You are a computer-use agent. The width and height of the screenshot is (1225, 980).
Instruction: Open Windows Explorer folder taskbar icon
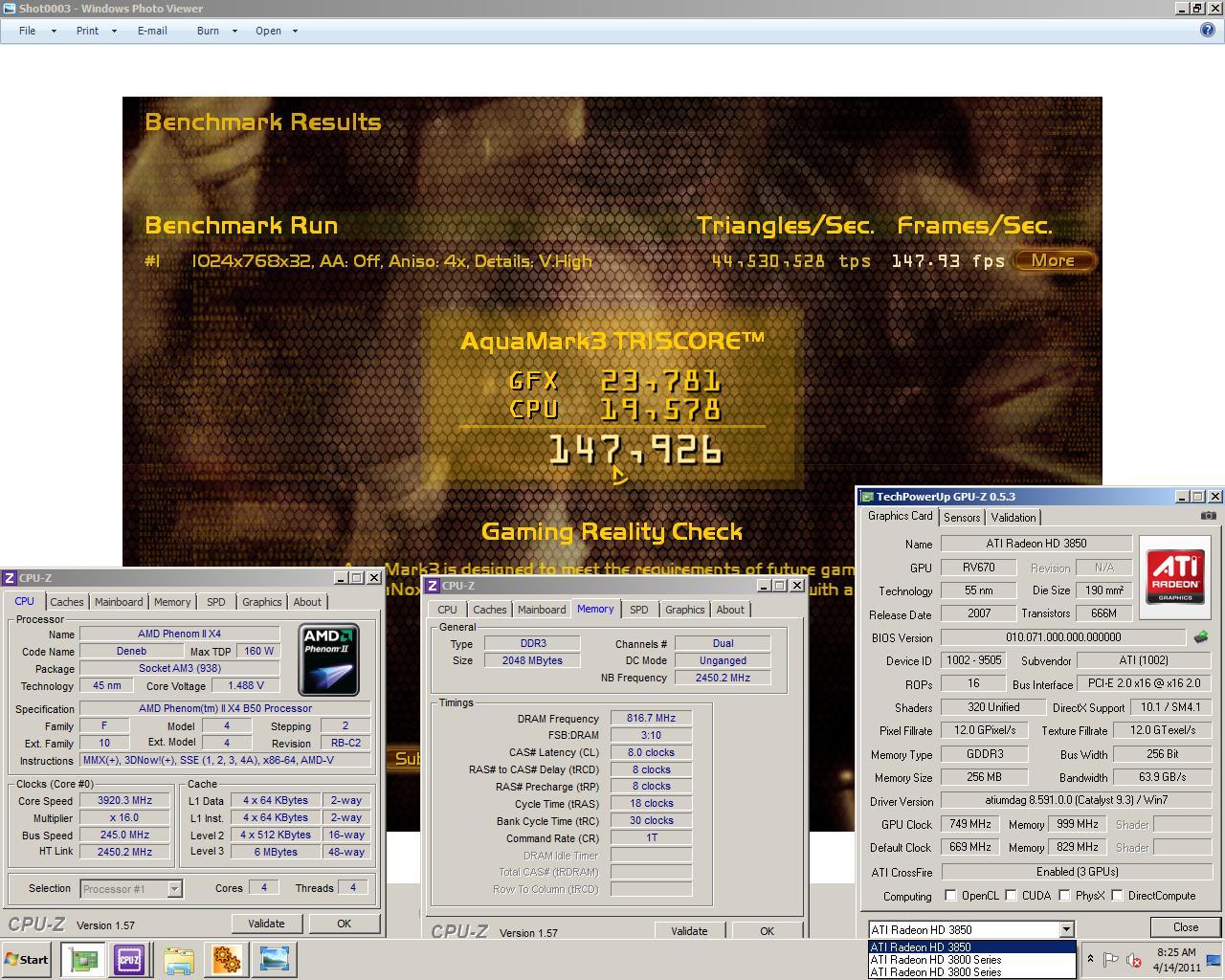click(179, 960)
